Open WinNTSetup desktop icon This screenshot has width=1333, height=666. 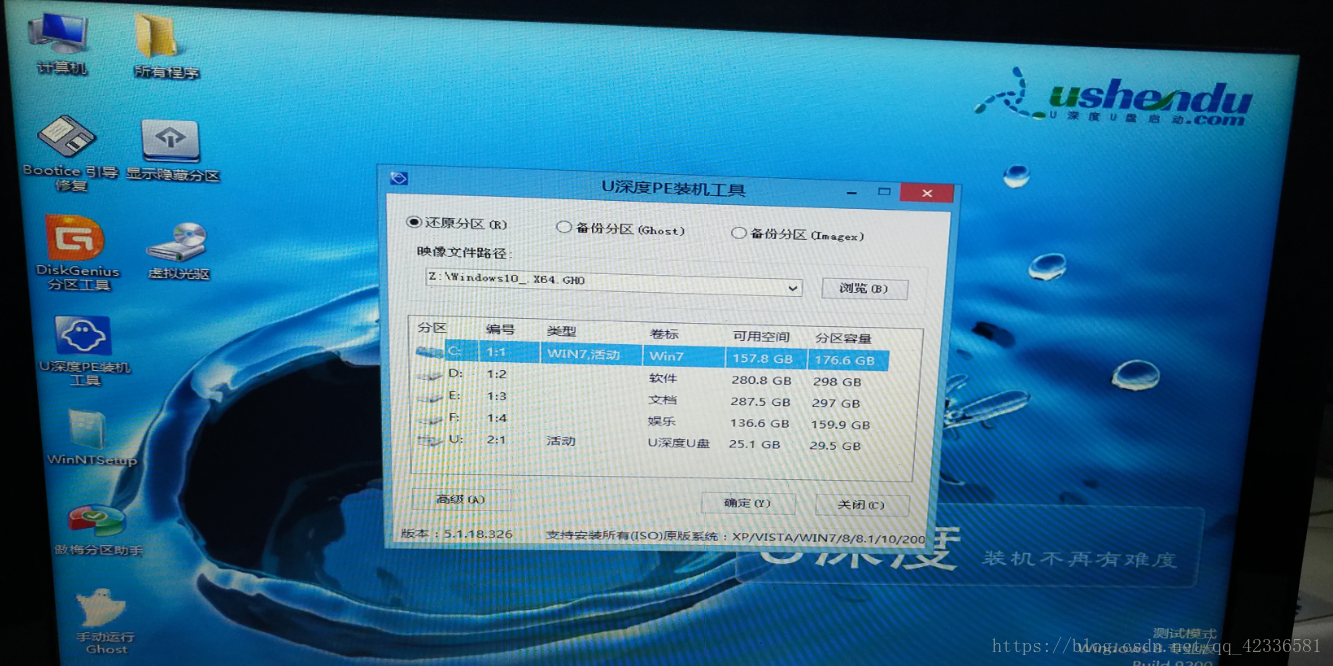click(91, 437)
